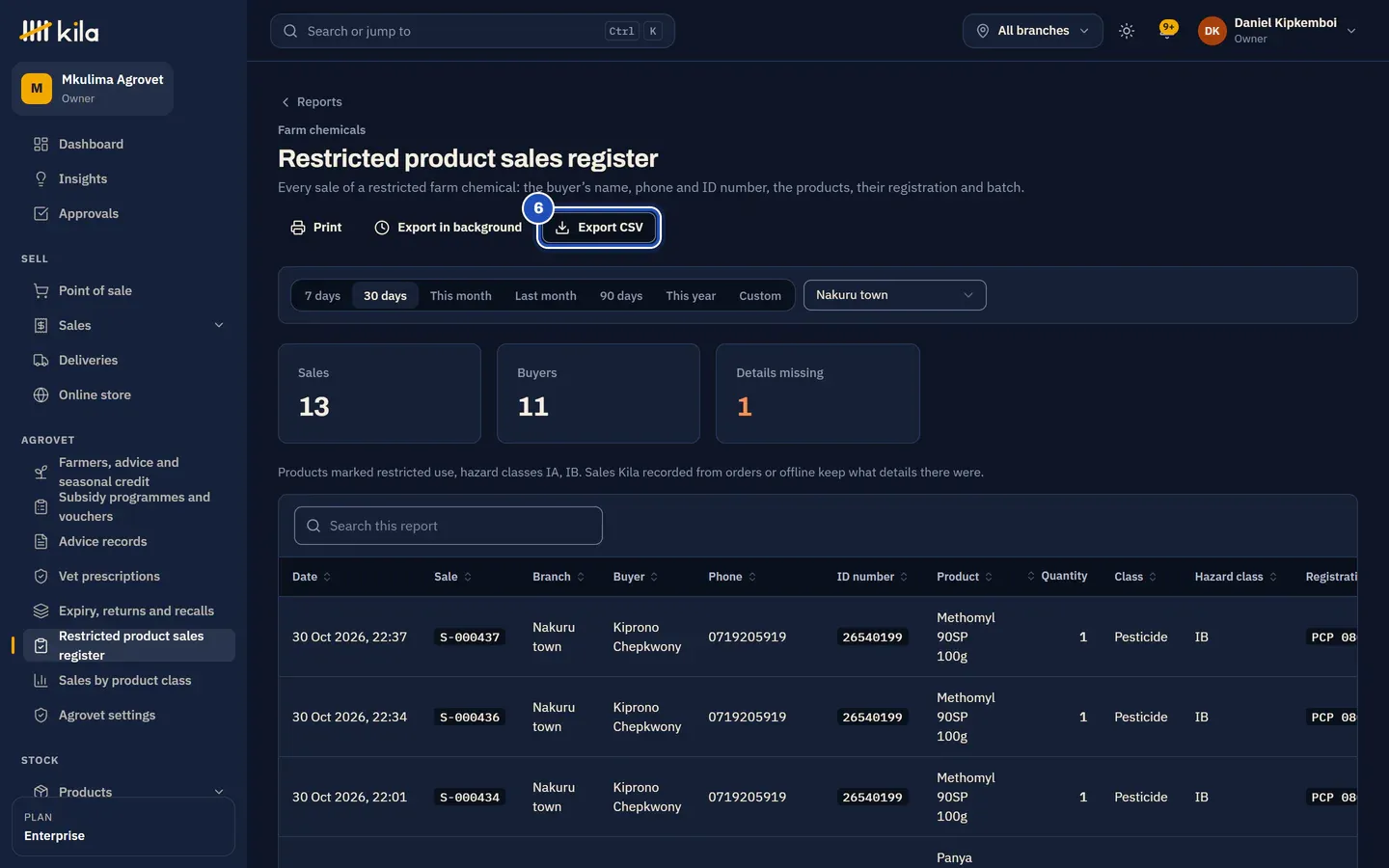Sort by the Buyer column header
The width and height of the screenshot is (1389, 868).
(x=636, y=577)
